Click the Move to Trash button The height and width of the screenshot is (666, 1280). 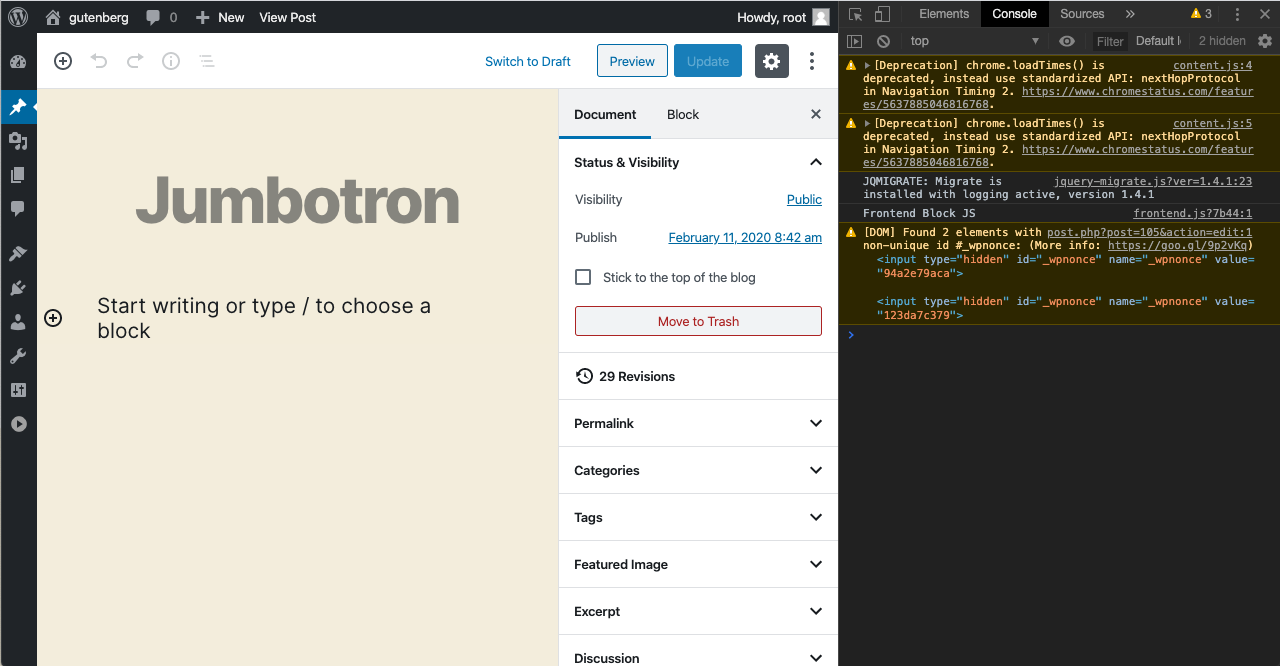coord(698,321)
